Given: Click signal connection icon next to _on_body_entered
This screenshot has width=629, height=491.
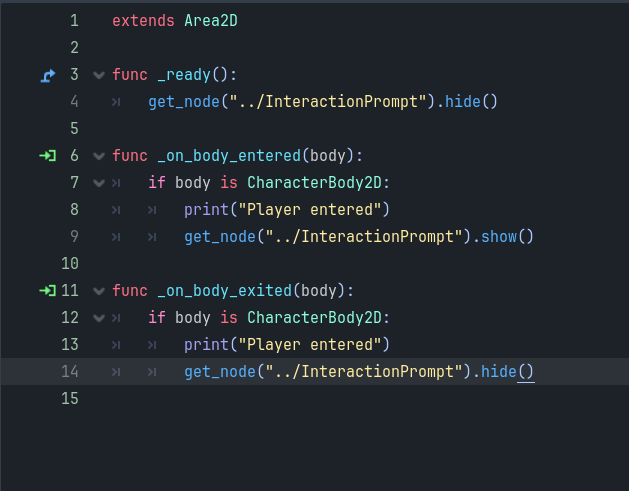Looking at the screenshot, I should click(47, 156).
